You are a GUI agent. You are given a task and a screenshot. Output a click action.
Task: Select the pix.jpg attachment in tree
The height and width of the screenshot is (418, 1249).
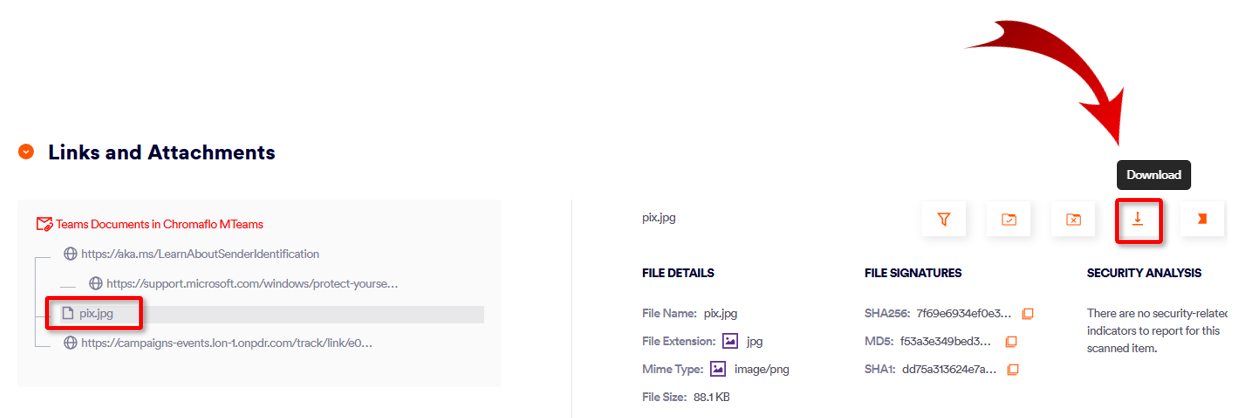click(97, 314)
